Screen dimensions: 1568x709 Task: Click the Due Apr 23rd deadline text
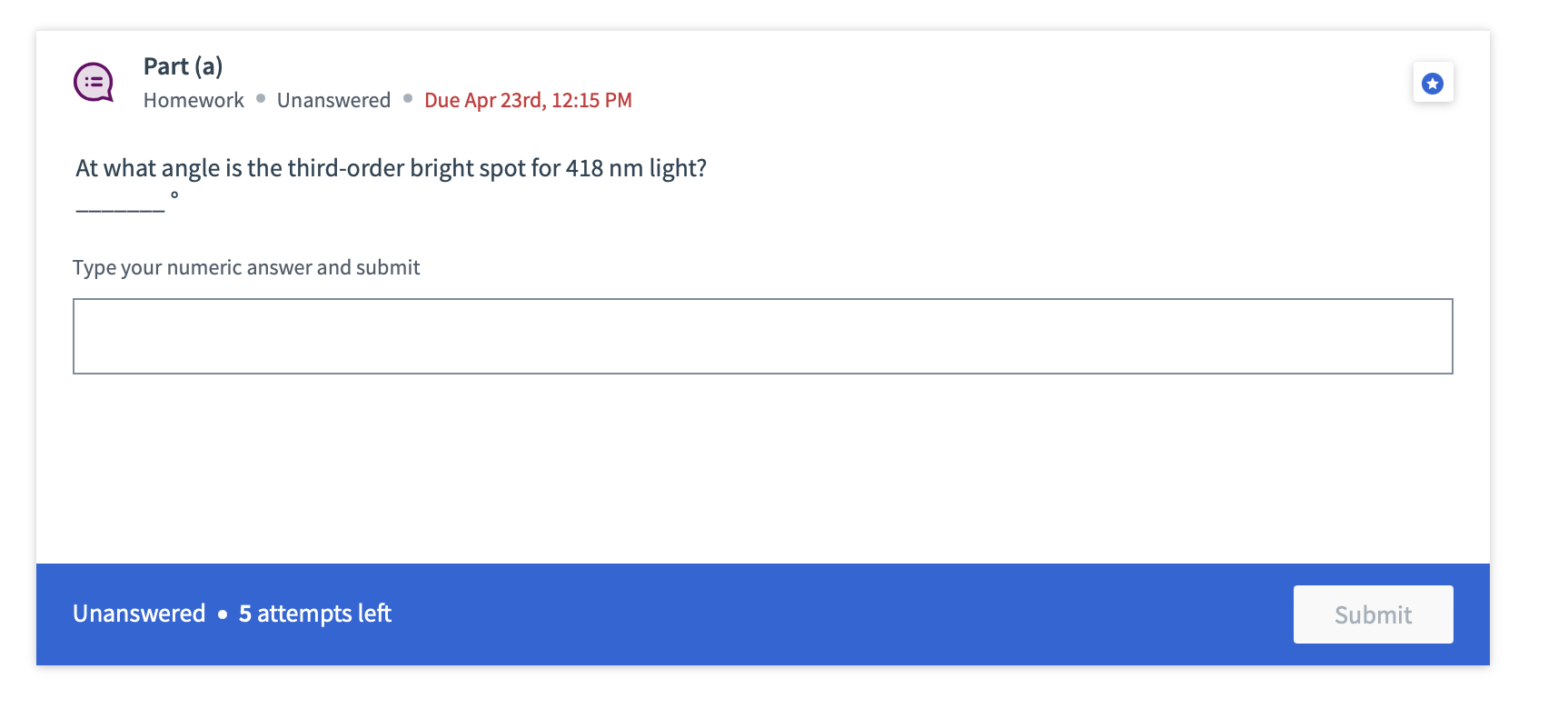(528, 100)
